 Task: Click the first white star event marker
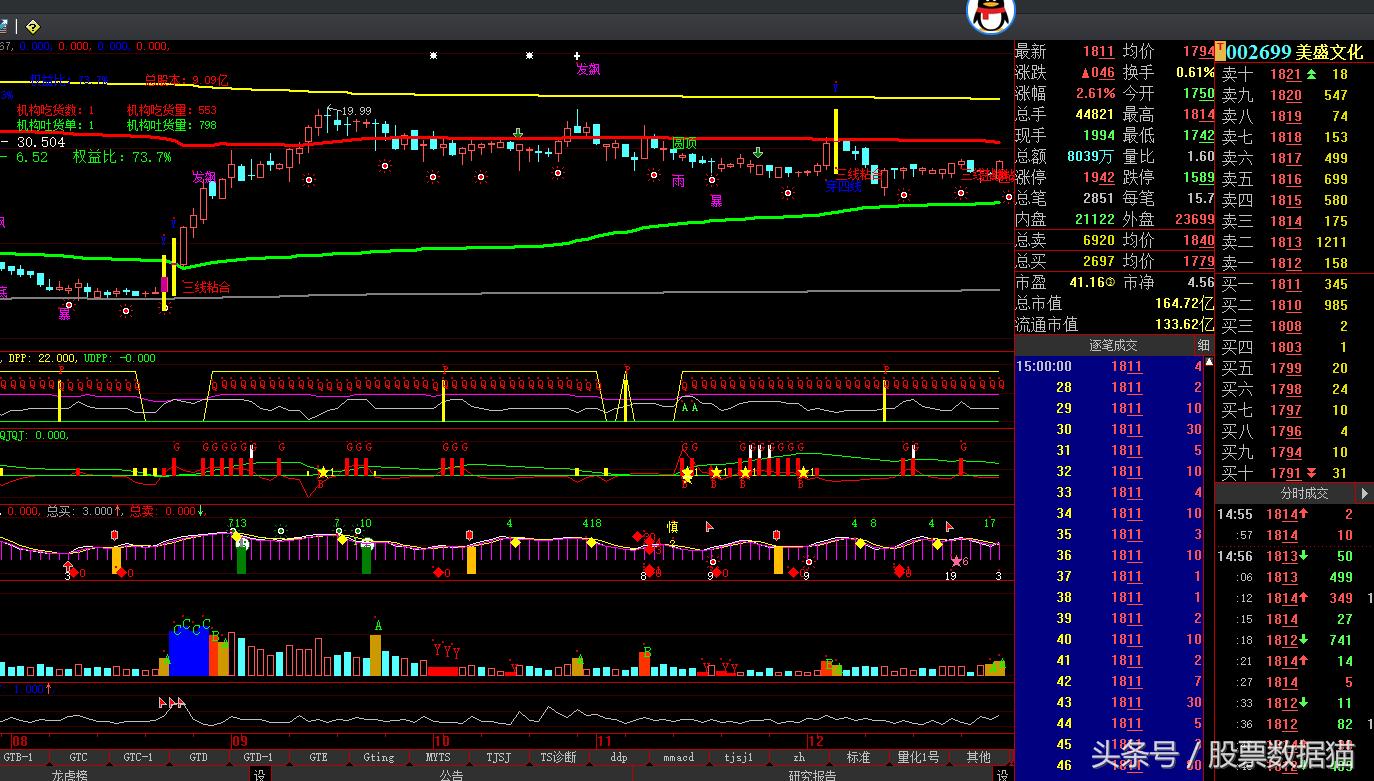click(433, 55)
